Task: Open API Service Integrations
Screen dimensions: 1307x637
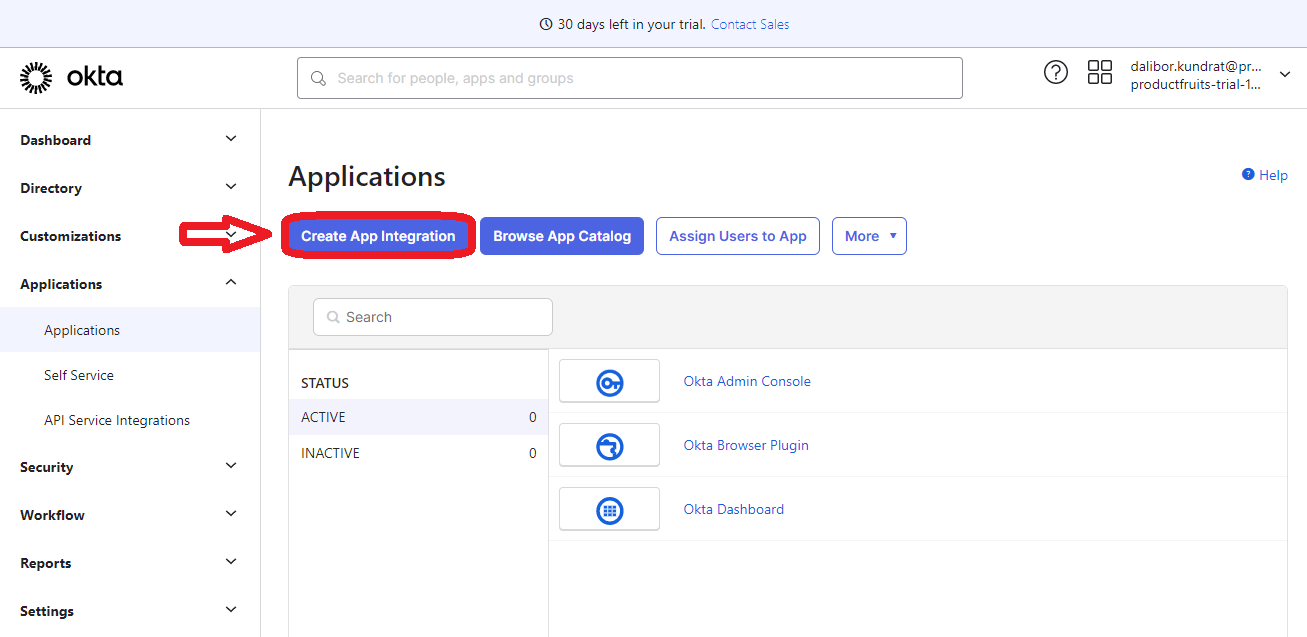Action: point(117,420)
